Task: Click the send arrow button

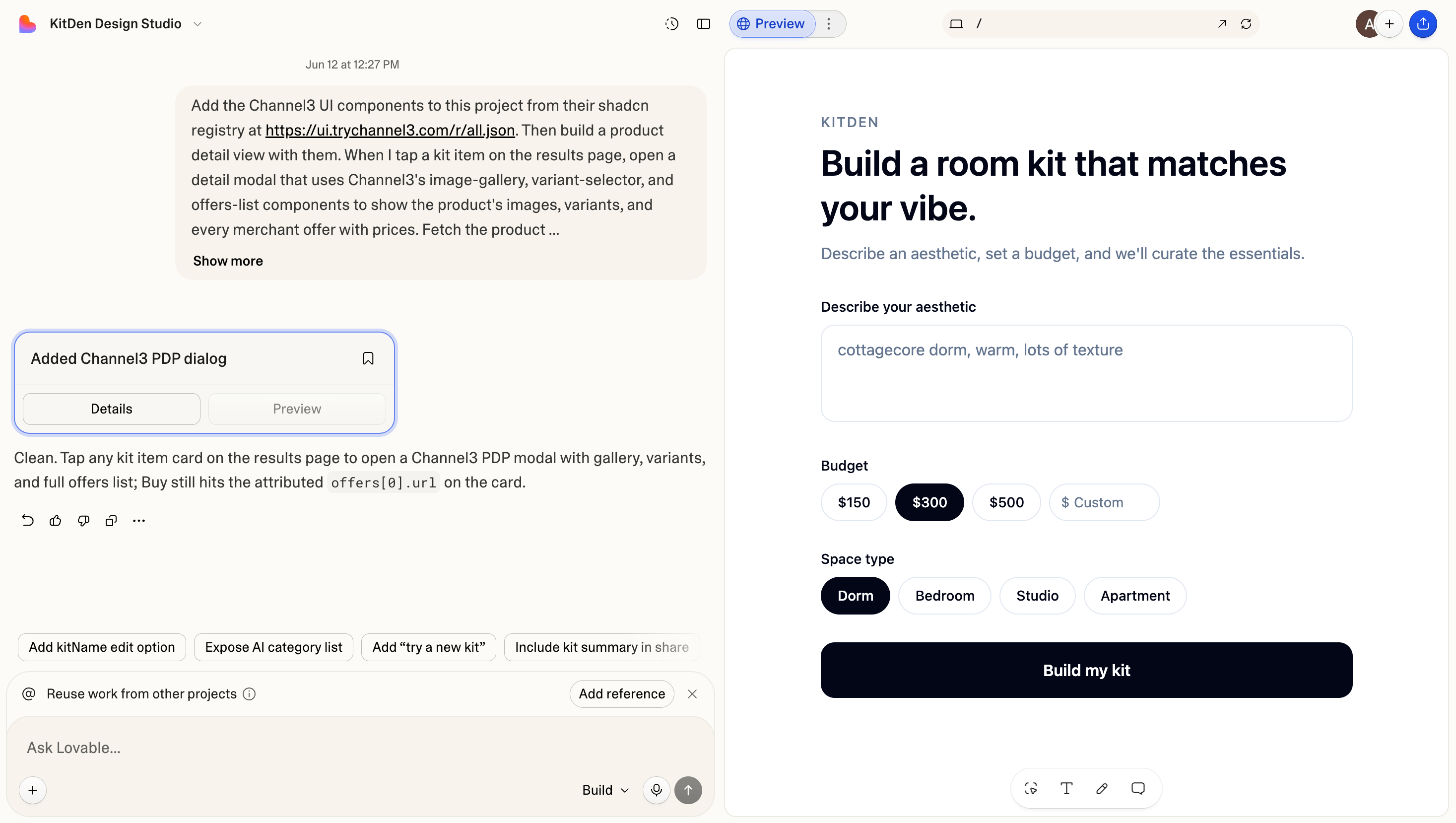Action: (688, 790)
